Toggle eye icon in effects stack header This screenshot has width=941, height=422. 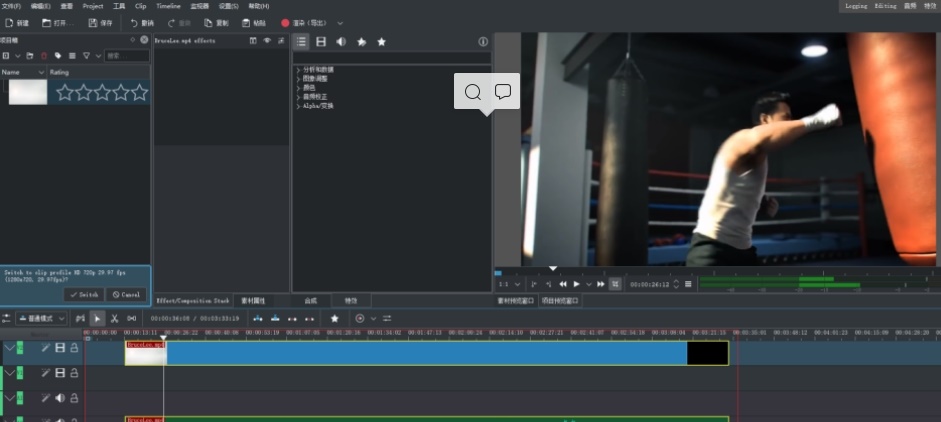(266, 41)
